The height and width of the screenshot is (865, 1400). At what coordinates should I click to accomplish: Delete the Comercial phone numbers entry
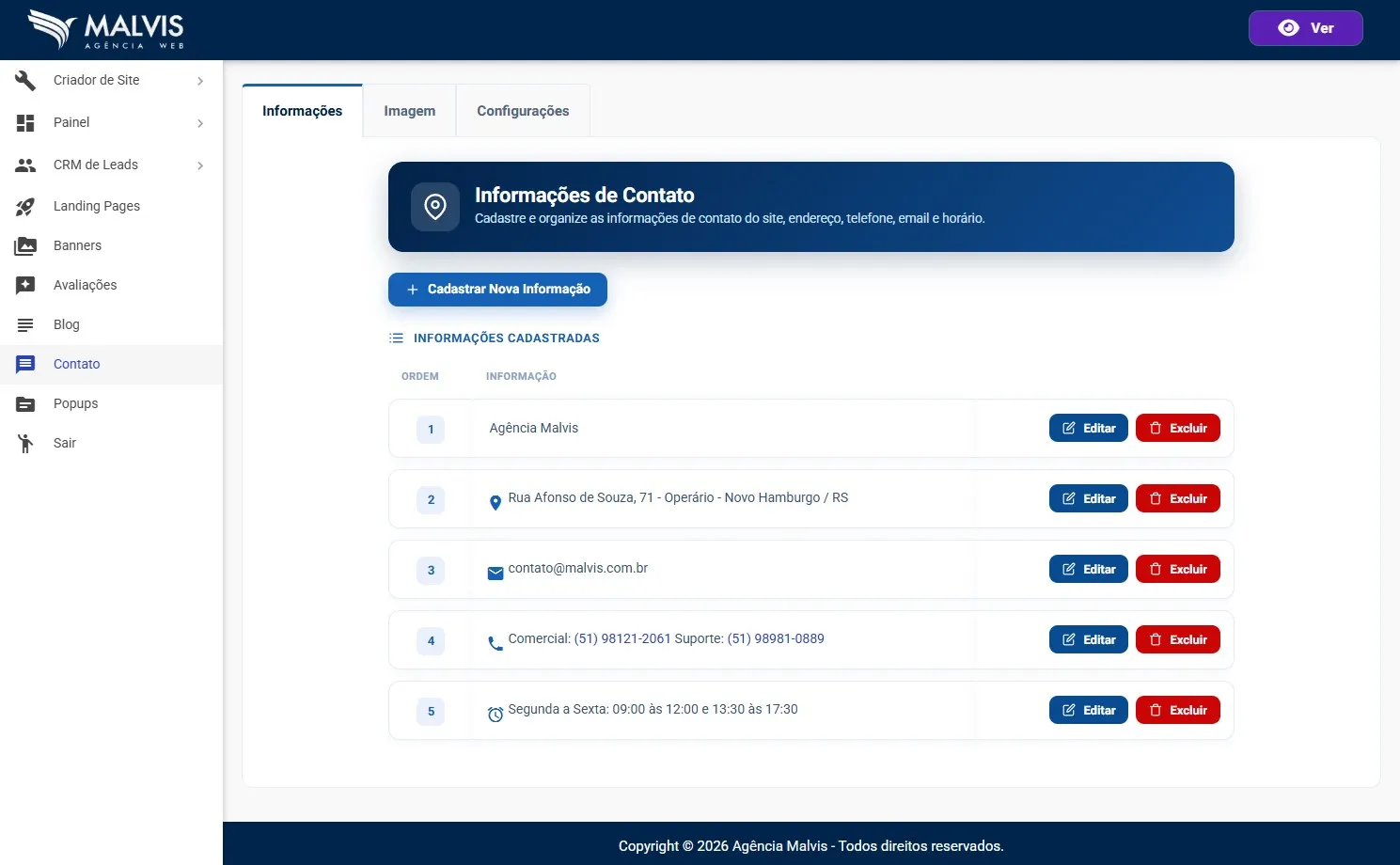point(1177,639)
